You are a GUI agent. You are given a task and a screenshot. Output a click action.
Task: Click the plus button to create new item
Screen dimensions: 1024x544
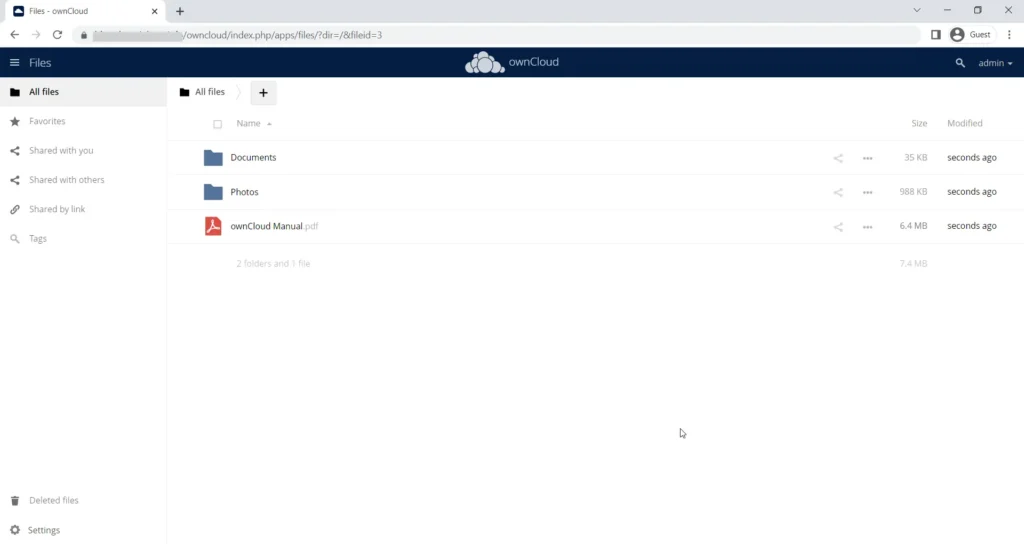point(263,93)
